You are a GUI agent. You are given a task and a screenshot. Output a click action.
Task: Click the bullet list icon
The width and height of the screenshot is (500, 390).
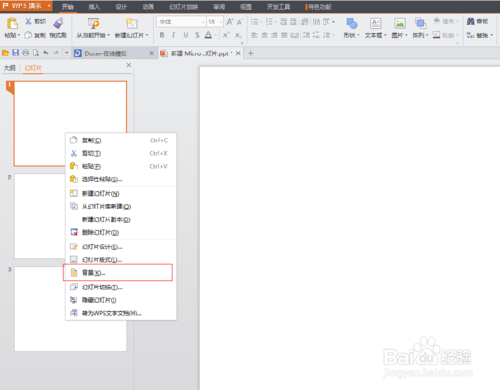click(x=255, y=22)
